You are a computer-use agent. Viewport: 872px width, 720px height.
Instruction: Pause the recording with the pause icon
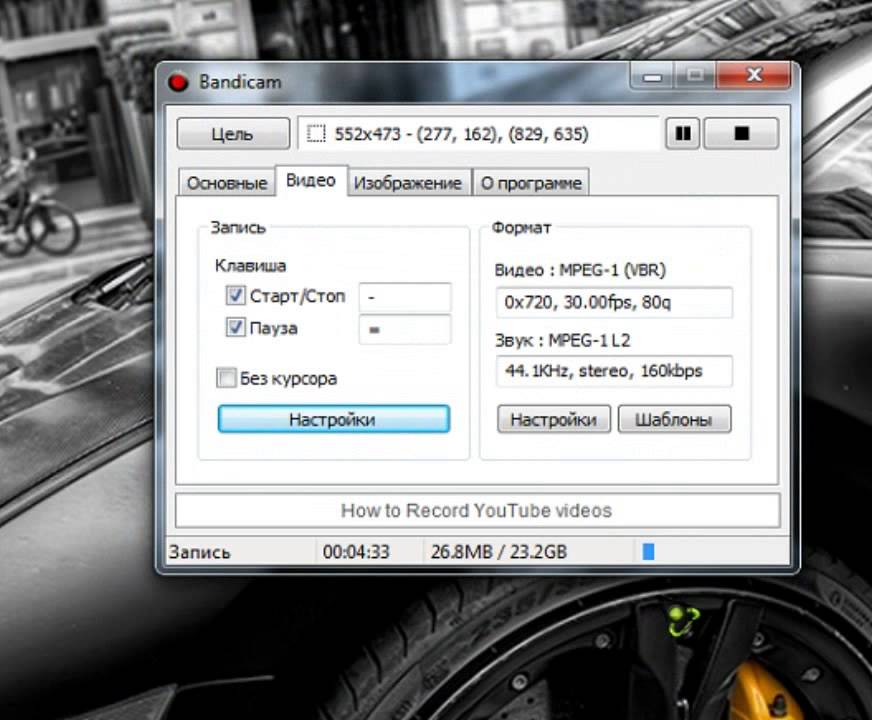pos(682,133)
